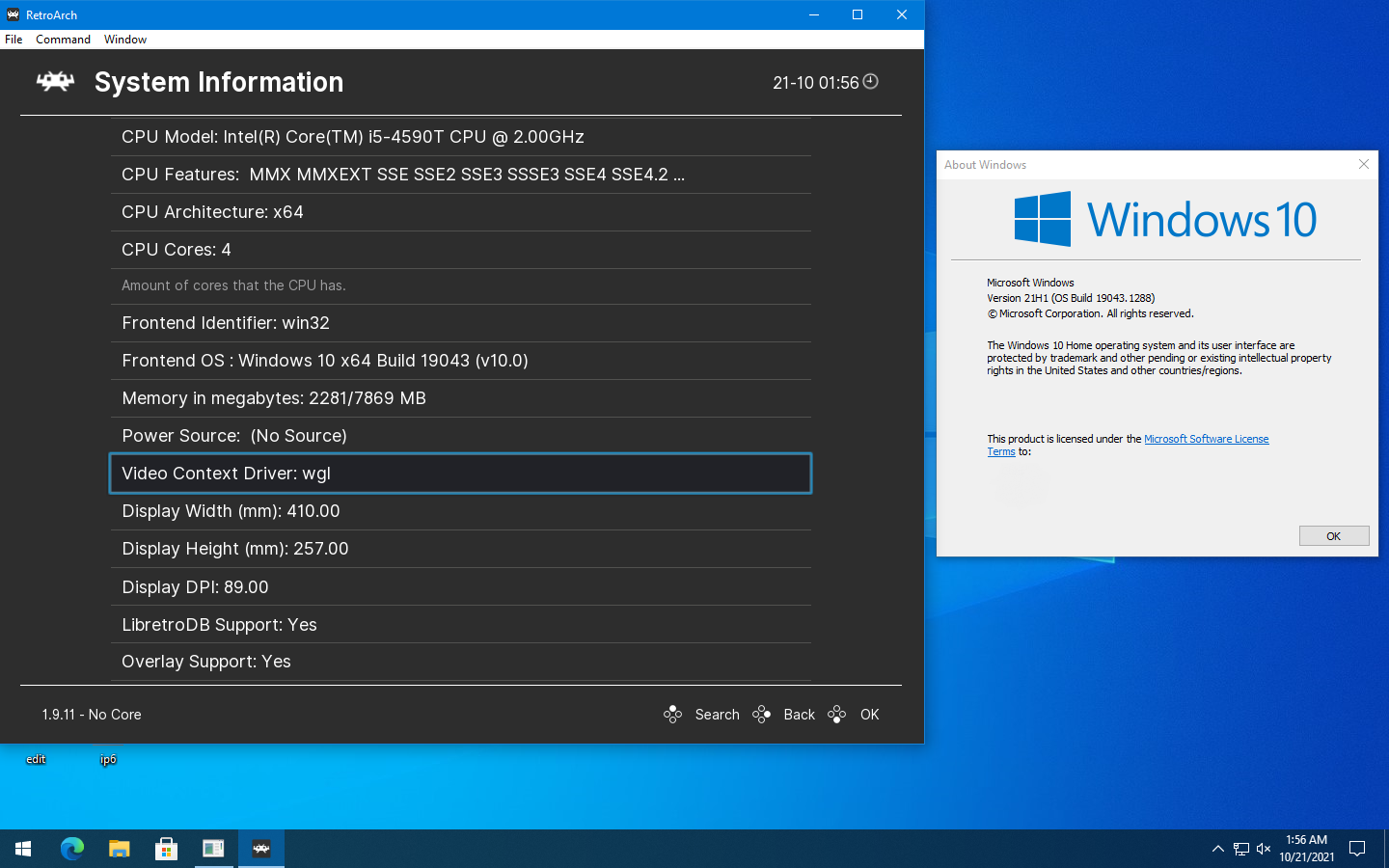Click the taskbar clock showing 1:56 AM
1389x868 pixels.
point(1307,849)
